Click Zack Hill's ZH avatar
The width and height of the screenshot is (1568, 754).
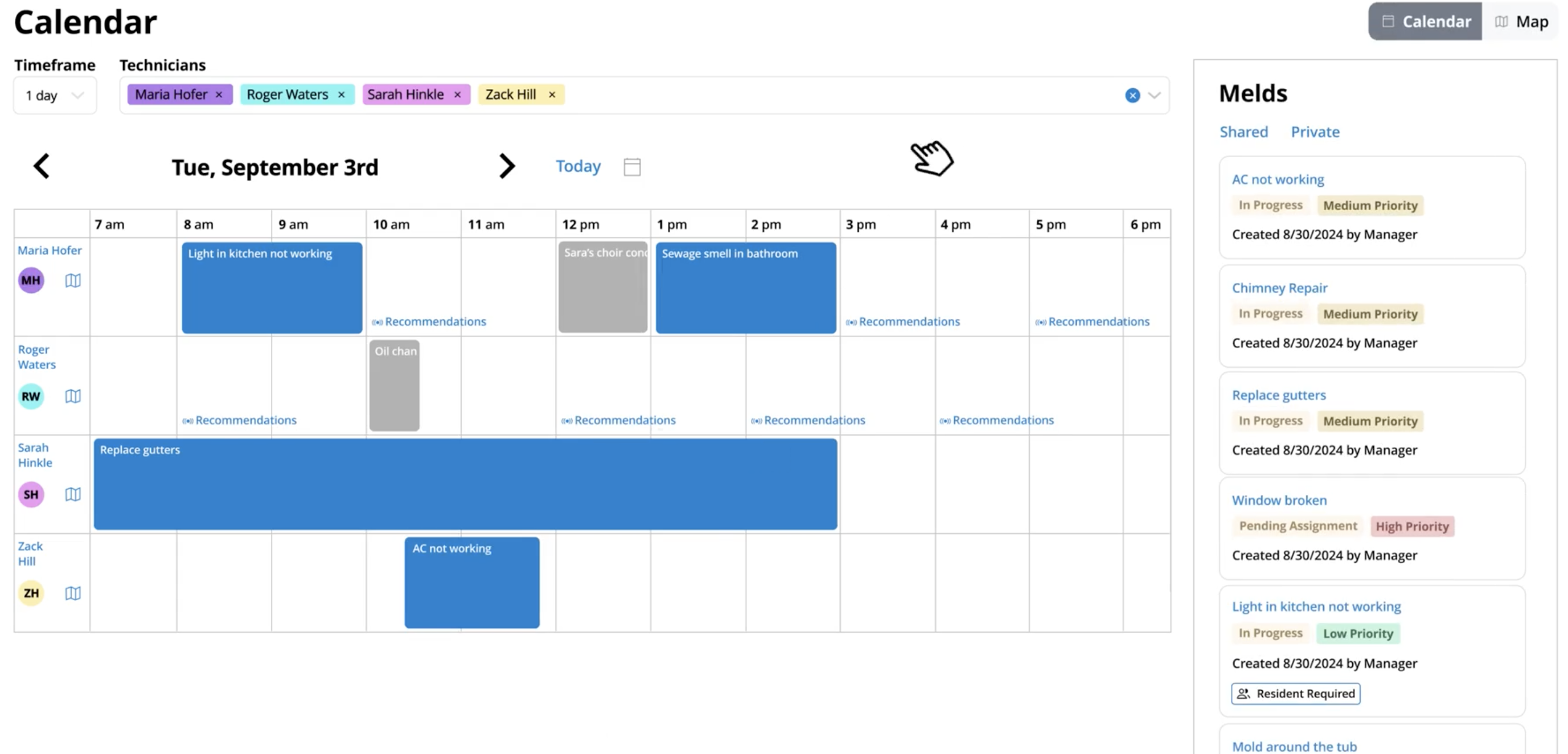point(30,593)
